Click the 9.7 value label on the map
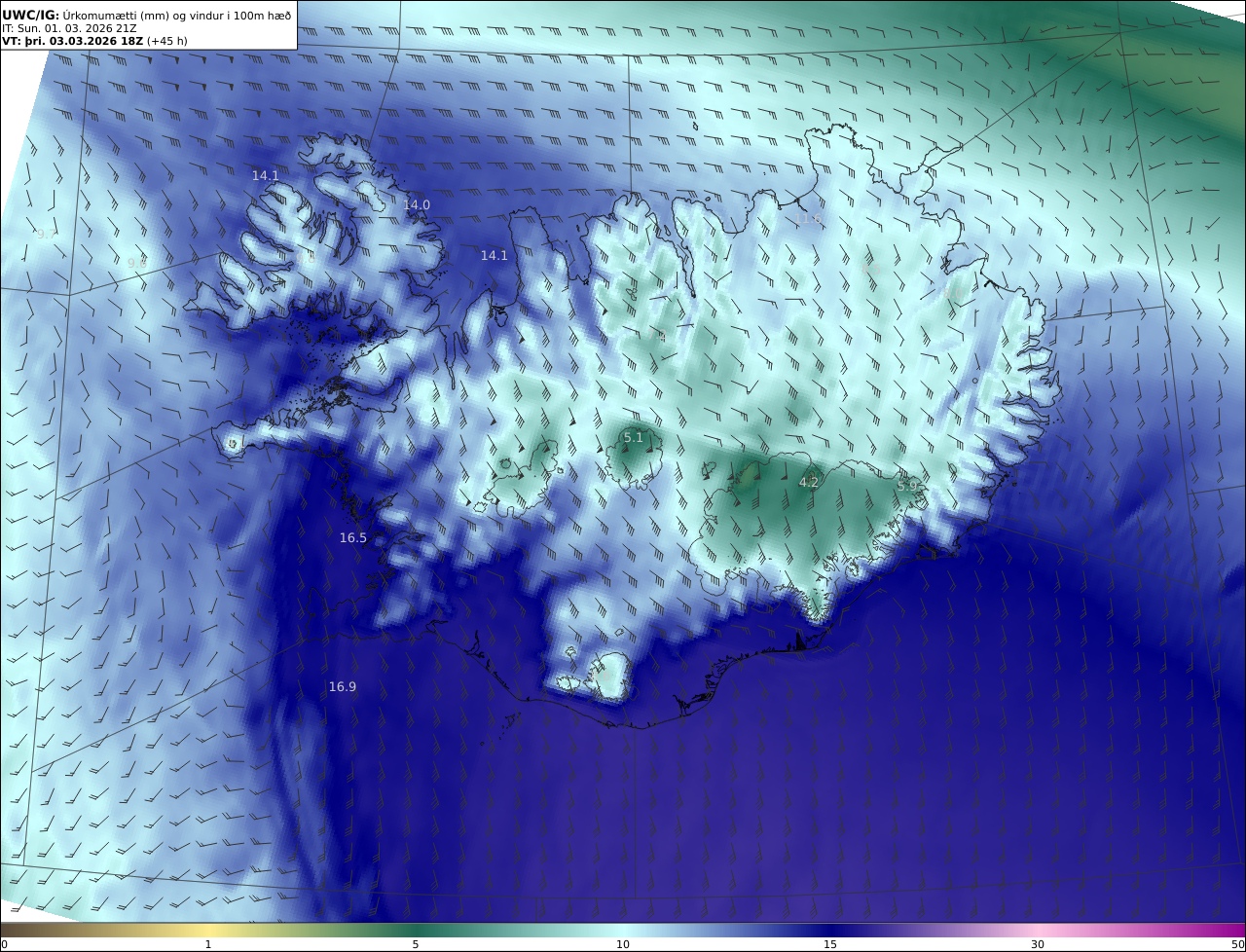The width and height of the screenshot is (1246, 952). 47,235
